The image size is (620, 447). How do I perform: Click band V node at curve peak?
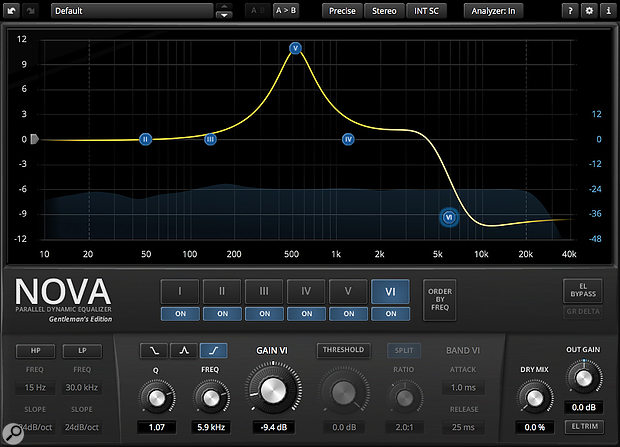pos(295,48)
